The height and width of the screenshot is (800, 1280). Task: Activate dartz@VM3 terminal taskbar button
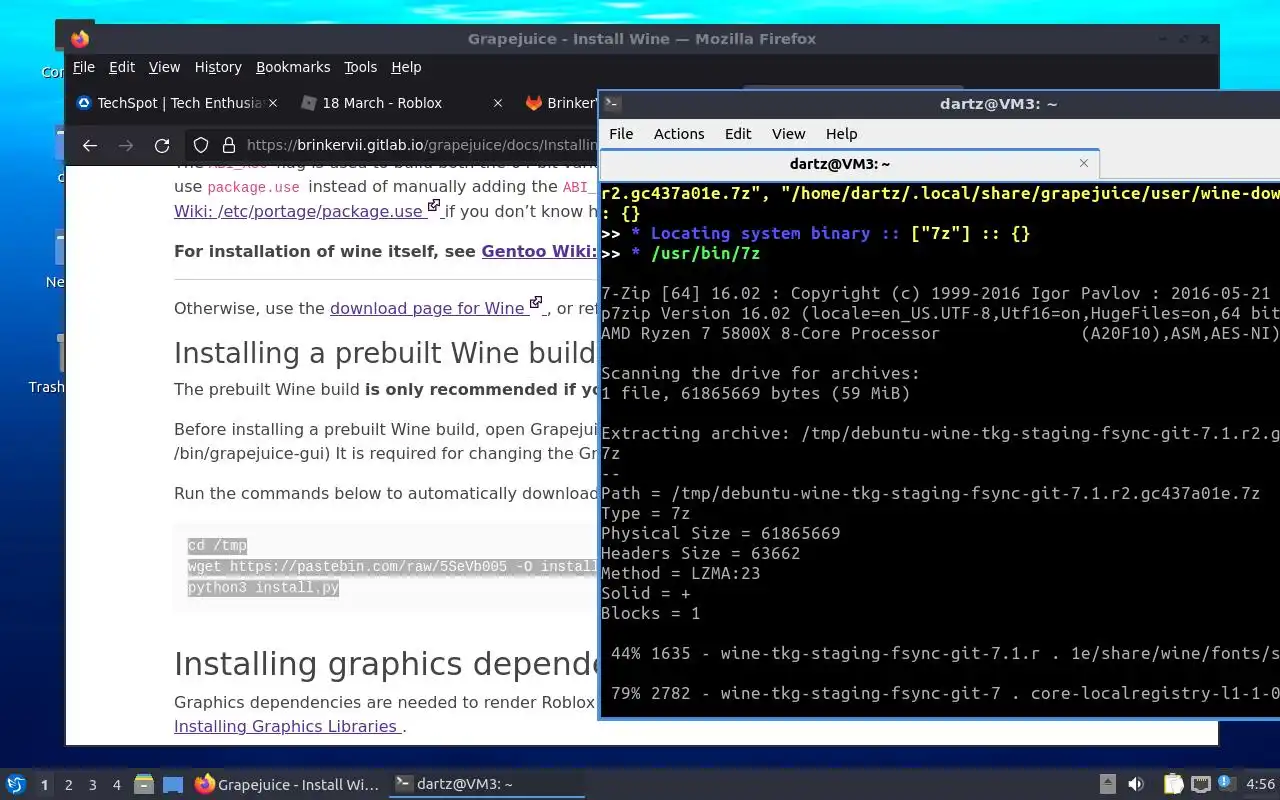[487, 785]
